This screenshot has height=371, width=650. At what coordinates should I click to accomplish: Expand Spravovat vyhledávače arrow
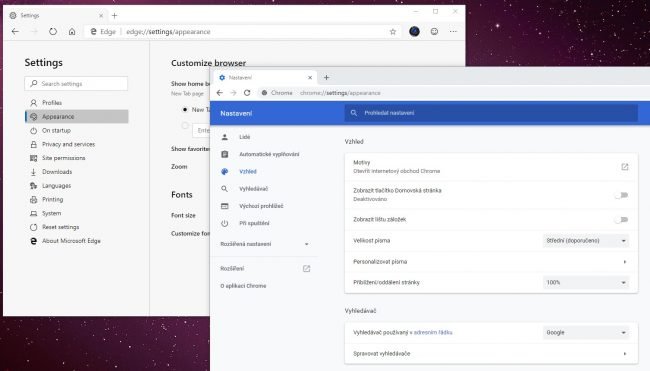coord(625,354)
